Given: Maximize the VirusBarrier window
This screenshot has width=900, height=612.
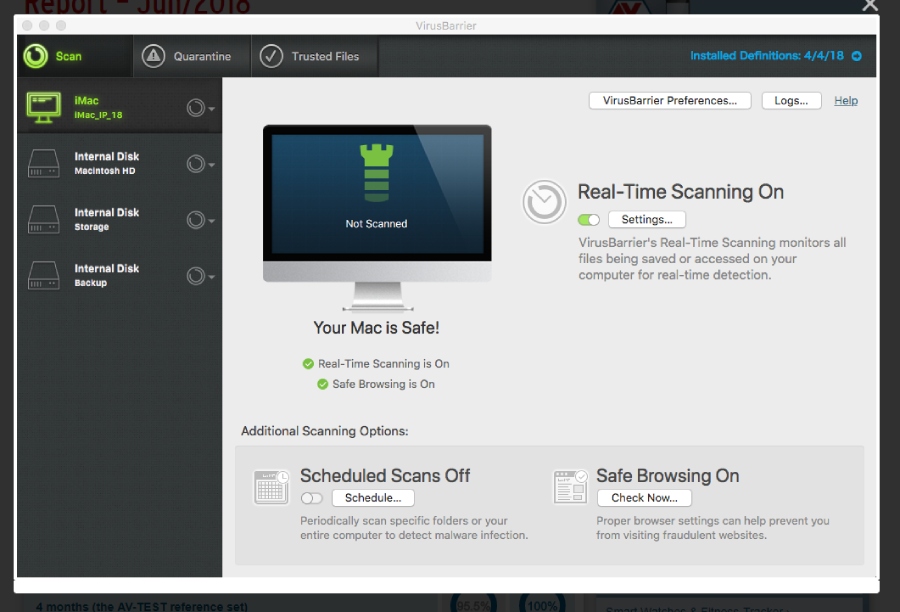Looking at the screenshot, I should coord(61,25).
